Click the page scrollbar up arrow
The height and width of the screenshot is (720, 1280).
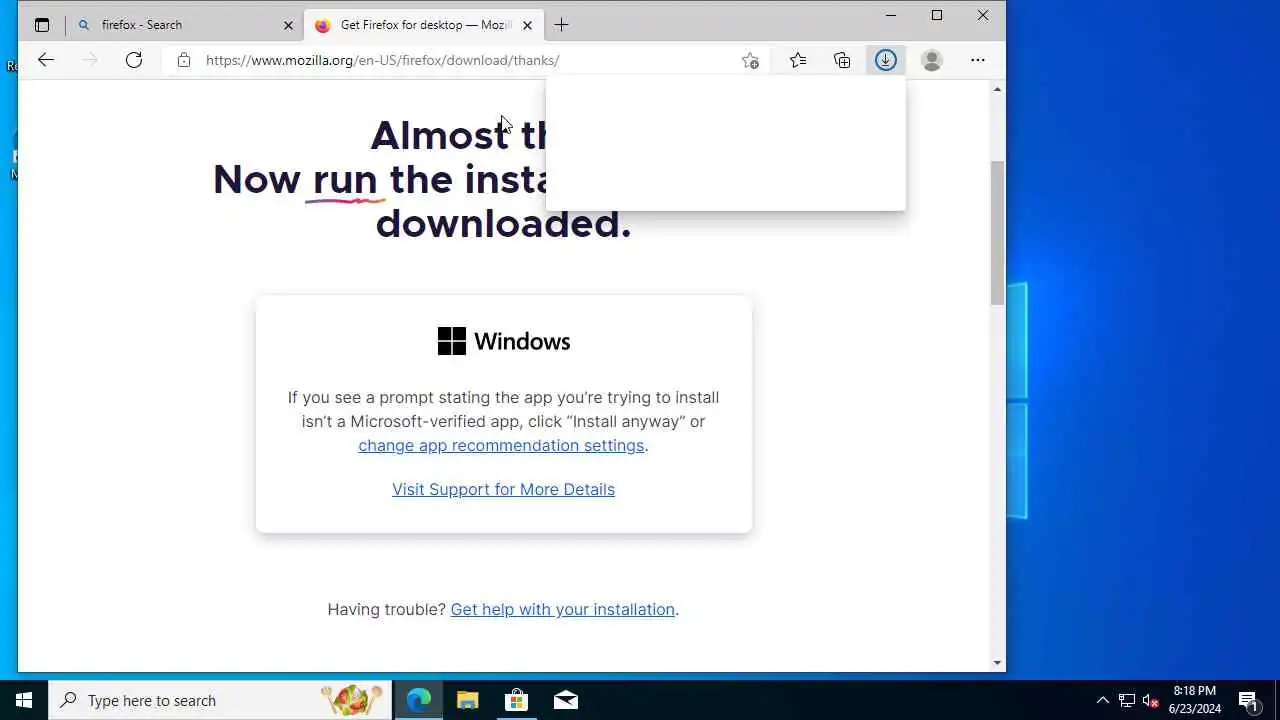tap(997, 89)
